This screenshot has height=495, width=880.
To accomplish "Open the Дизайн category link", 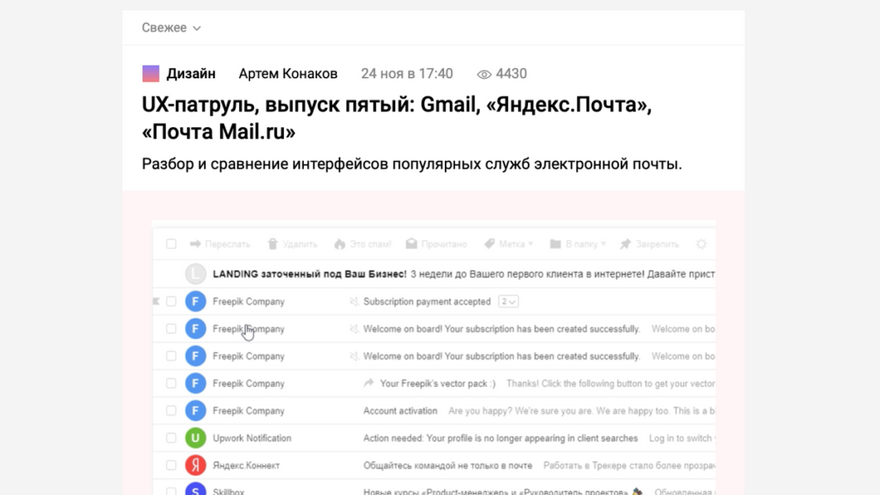I will (191, 74).
